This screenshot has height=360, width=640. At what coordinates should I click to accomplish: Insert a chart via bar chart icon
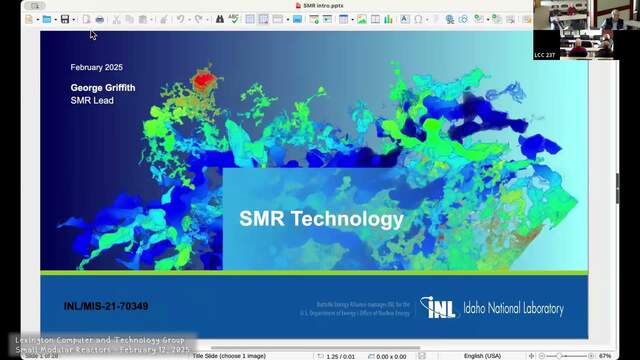click(388, 19)
